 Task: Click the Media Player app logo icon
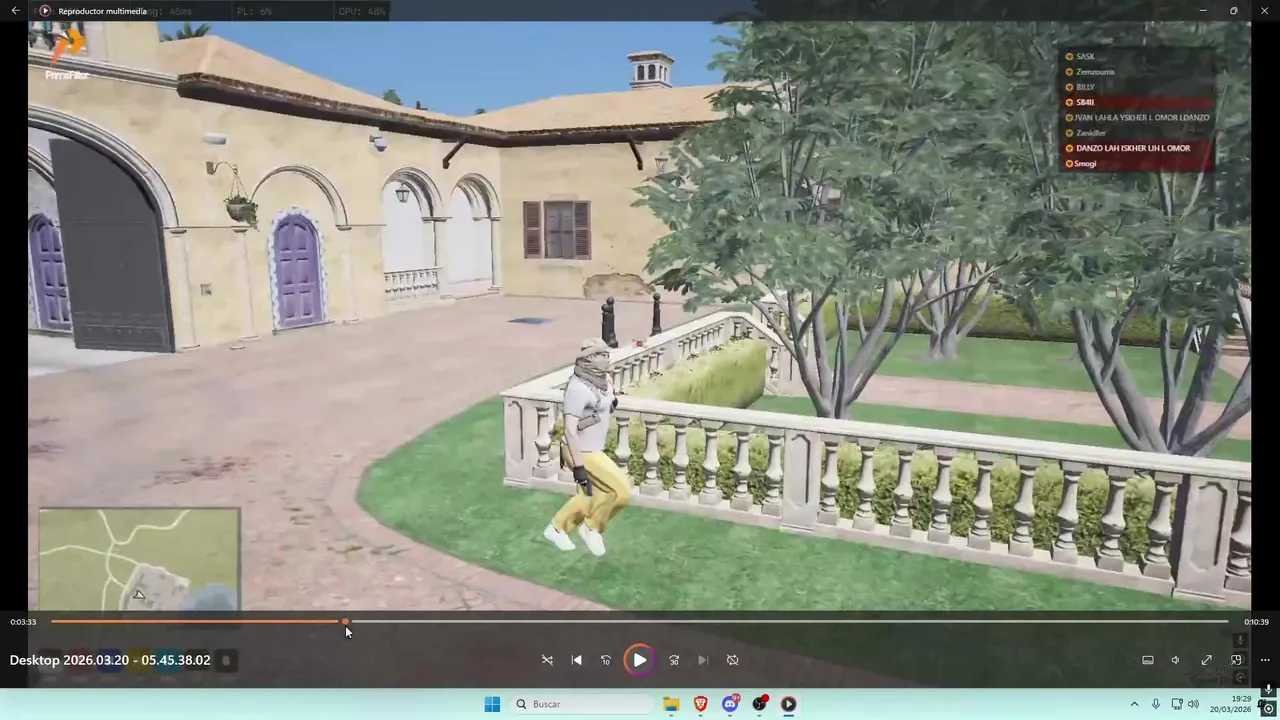[45, 11]
